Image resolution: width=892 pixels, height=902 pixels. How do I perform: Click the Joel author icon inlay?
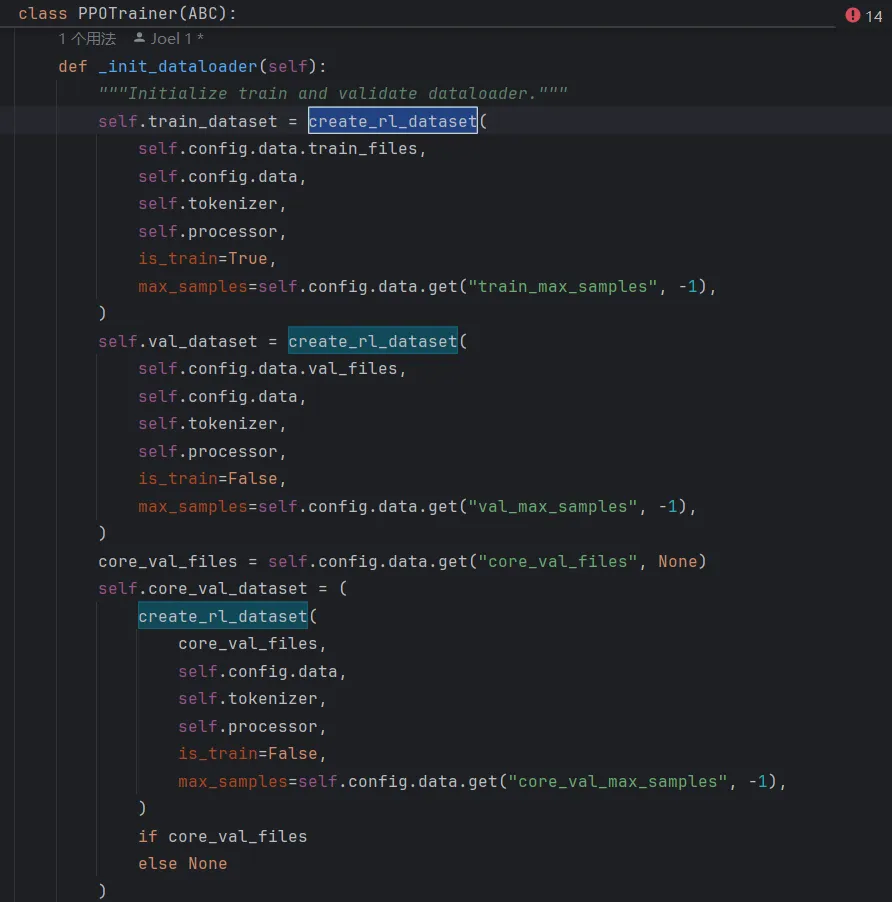139,38
